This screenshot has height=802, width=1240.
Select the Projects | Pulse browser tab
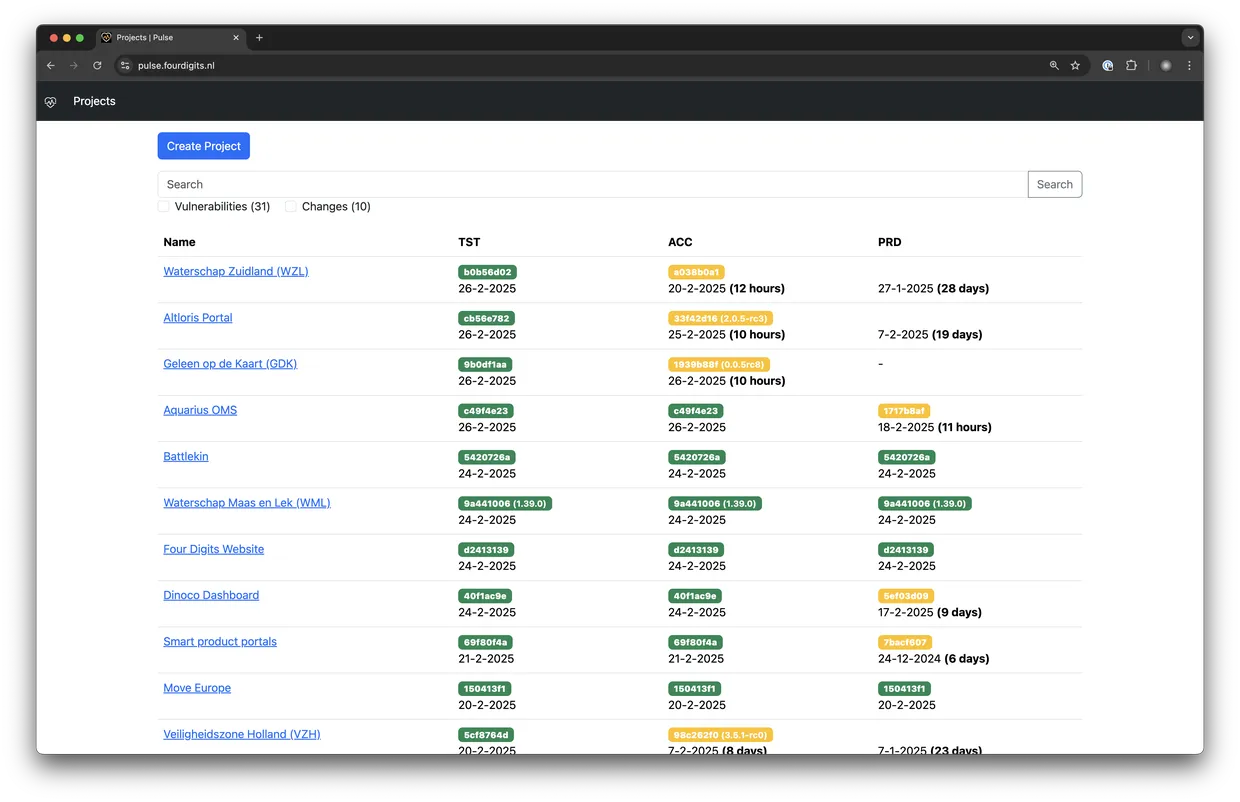(160, 38)
